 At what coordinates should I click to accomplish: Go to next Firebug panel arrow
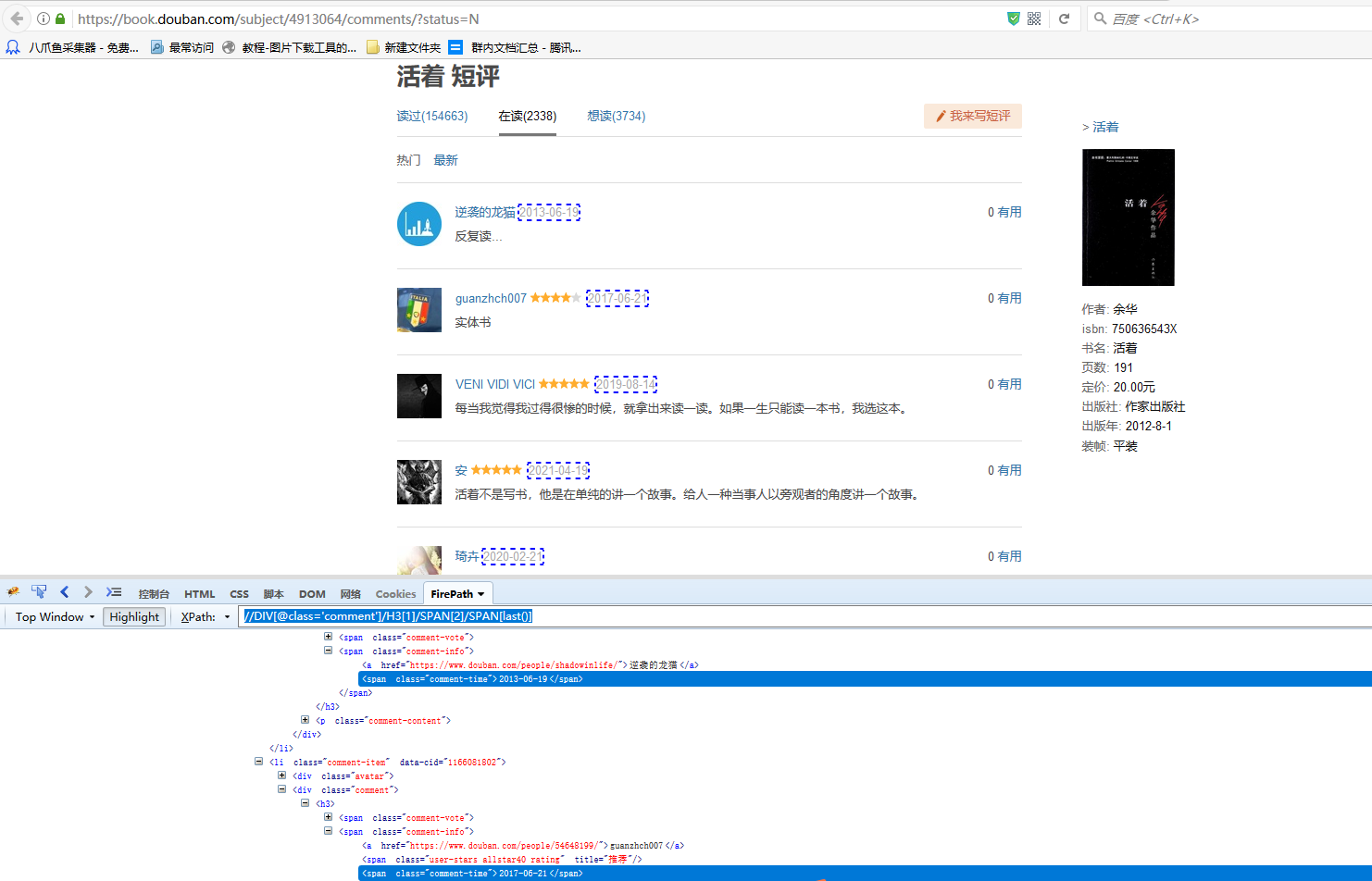click(x=88, y=592)
